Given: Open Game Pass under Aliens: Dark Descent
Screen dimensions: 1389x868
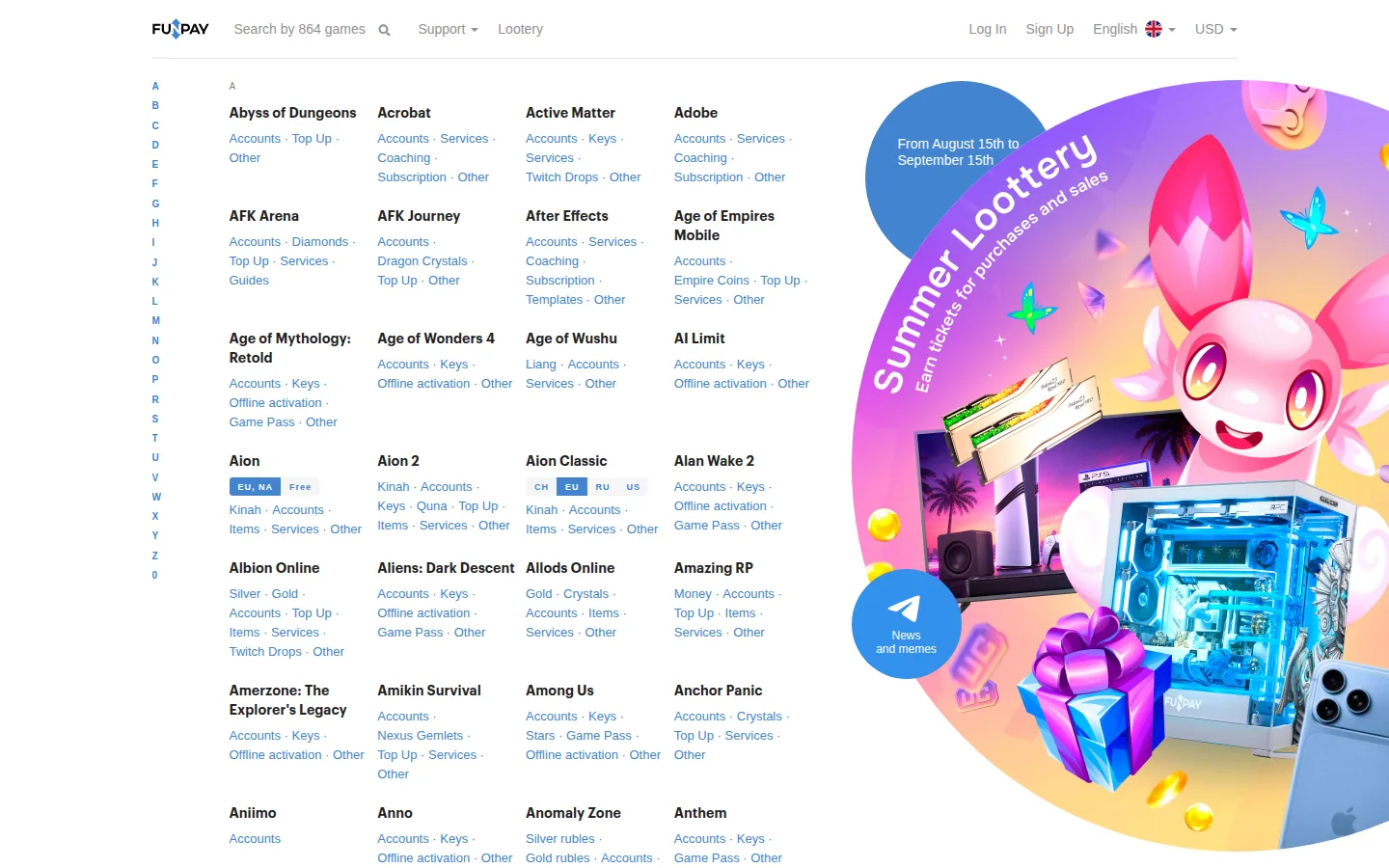Looking at the screenshot, I should coord(410,633).
